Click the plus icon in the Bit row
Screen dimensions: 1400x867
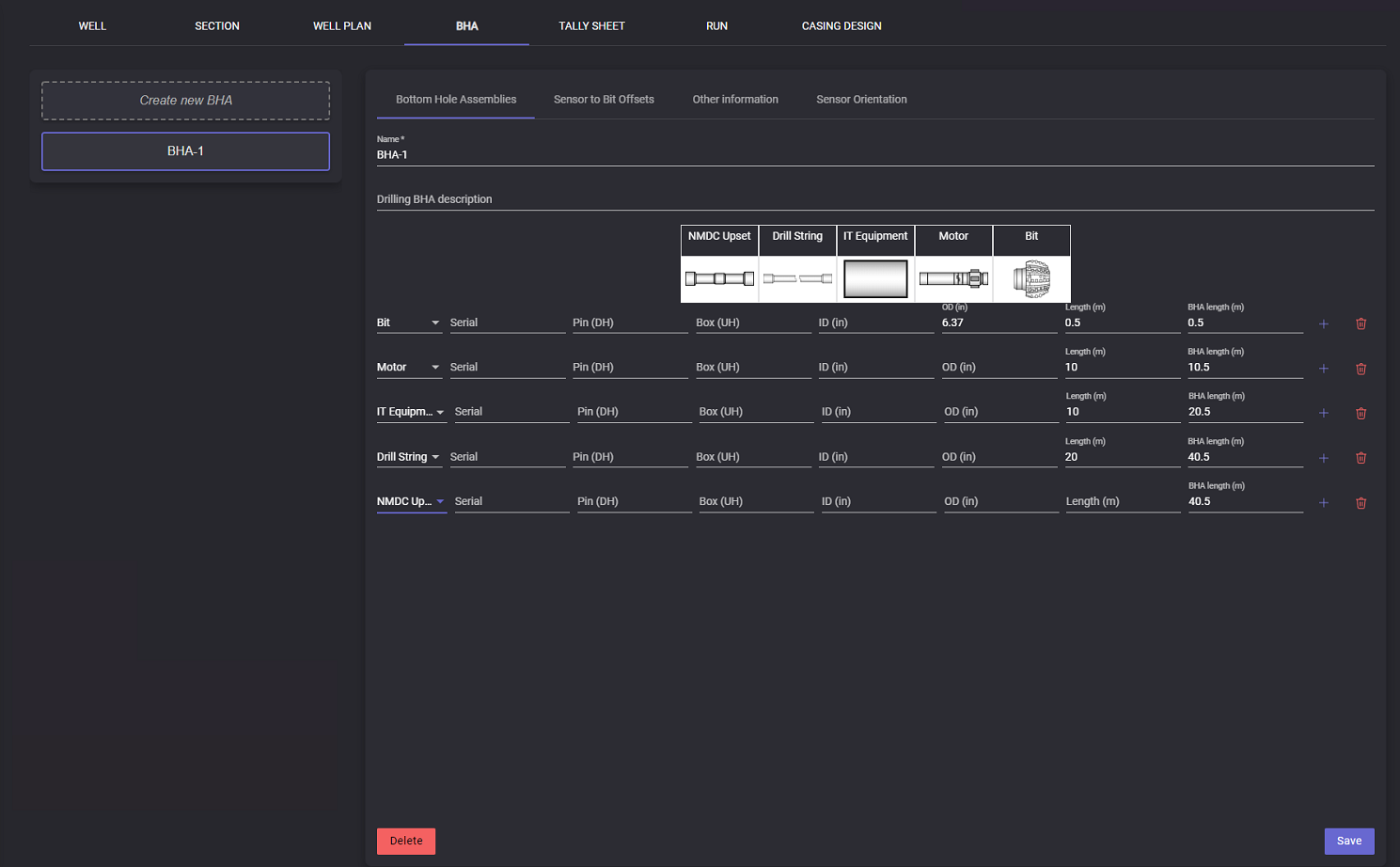point(1323,323)
